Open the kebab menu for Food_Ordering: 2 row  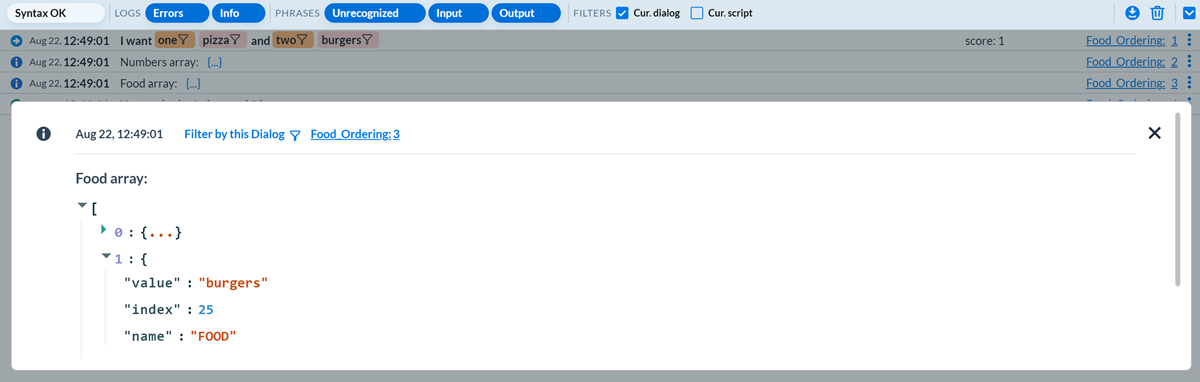(1189, 62)
